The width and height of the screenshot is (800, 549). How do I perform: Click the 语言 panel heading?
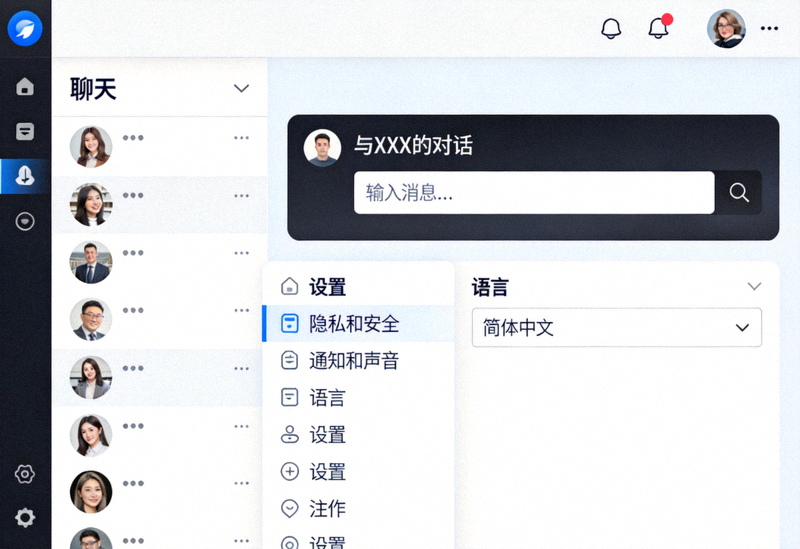click(490, 287)
